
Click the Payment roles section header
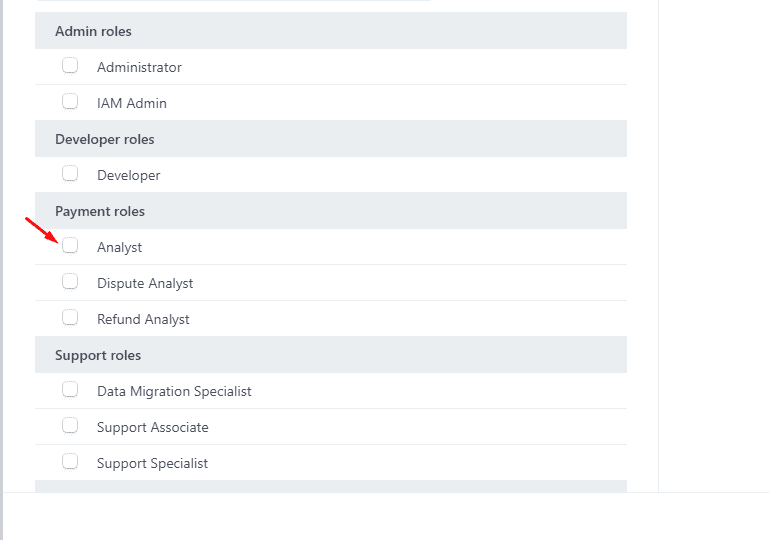pos(100,211)
